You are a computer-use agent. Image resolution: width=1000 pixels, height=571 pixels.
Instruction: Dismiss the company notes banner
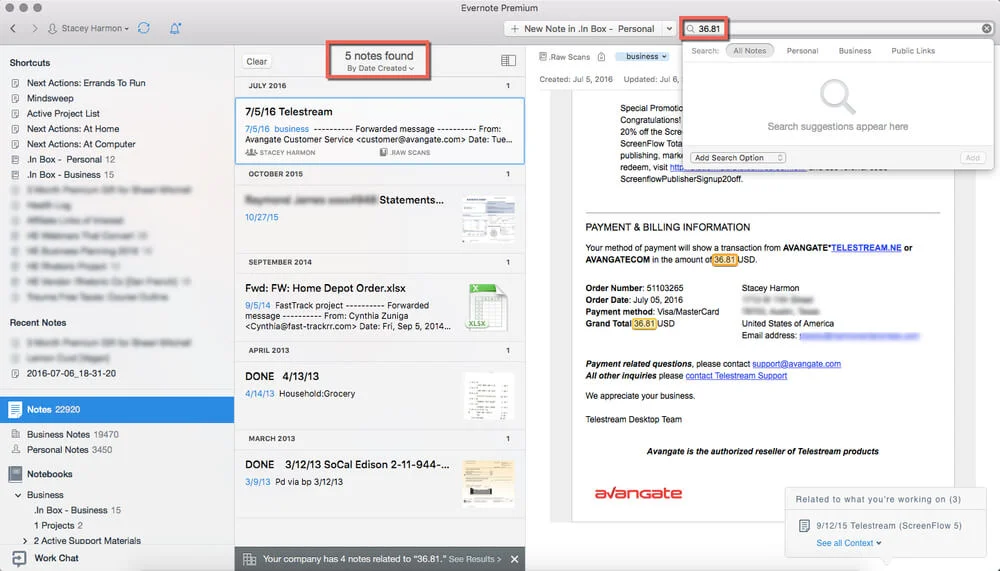[514, 559]
